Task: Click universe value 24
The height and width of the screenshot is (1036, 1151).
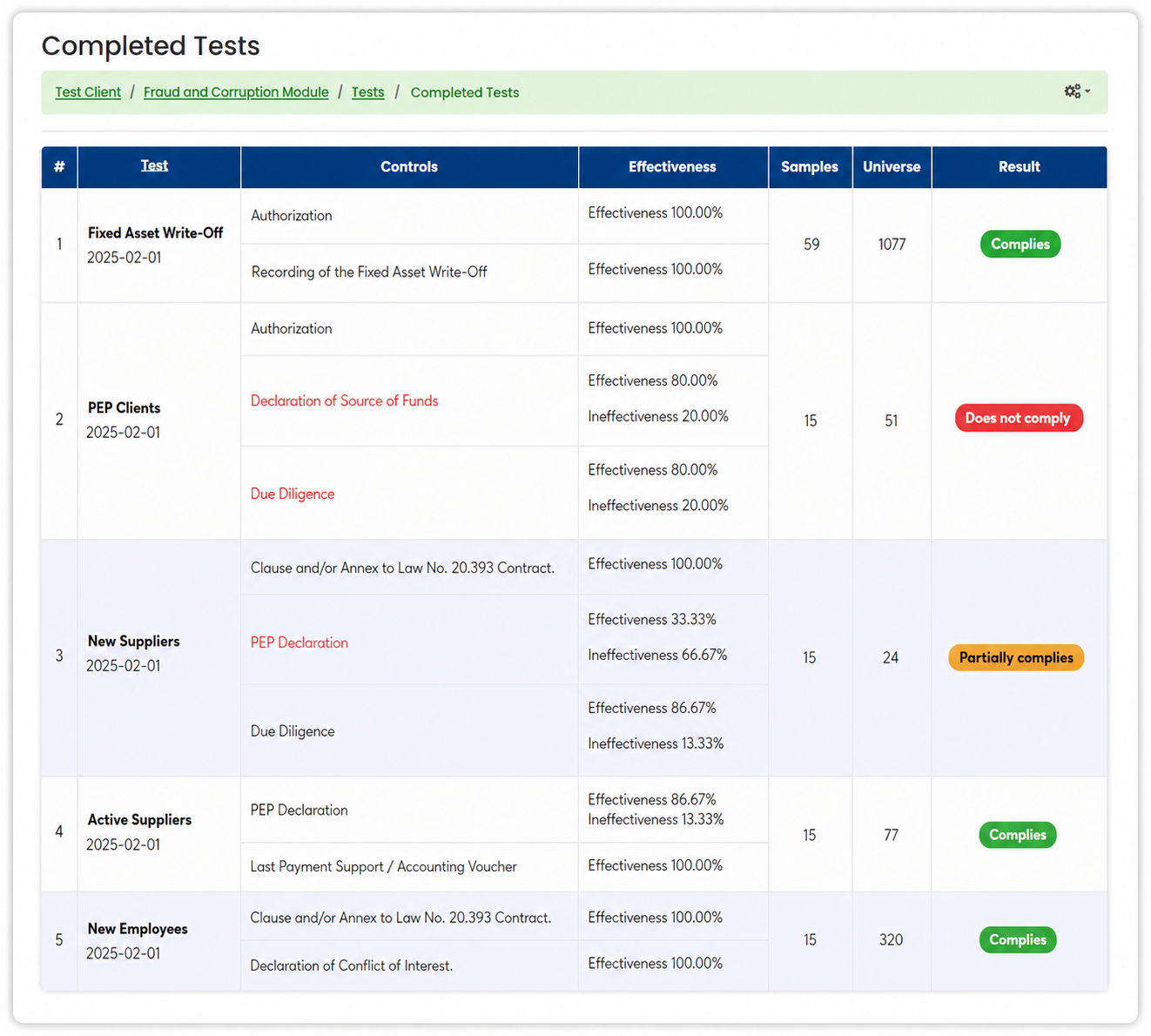Action: pos(891,657)
